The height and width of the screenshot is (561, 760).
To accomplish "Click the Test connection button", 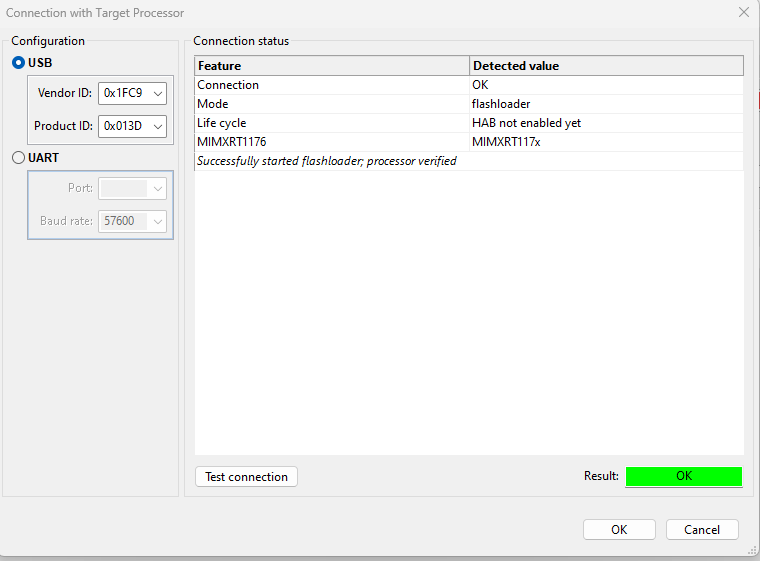I will pyautogui.click(x=246, y=477).
